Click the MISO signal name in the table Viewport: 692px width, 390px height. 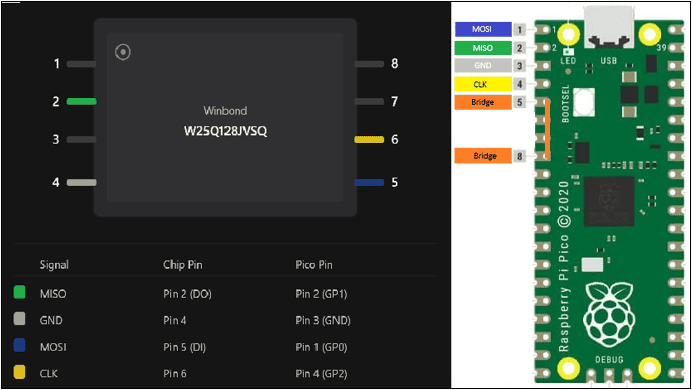[53, 294]
